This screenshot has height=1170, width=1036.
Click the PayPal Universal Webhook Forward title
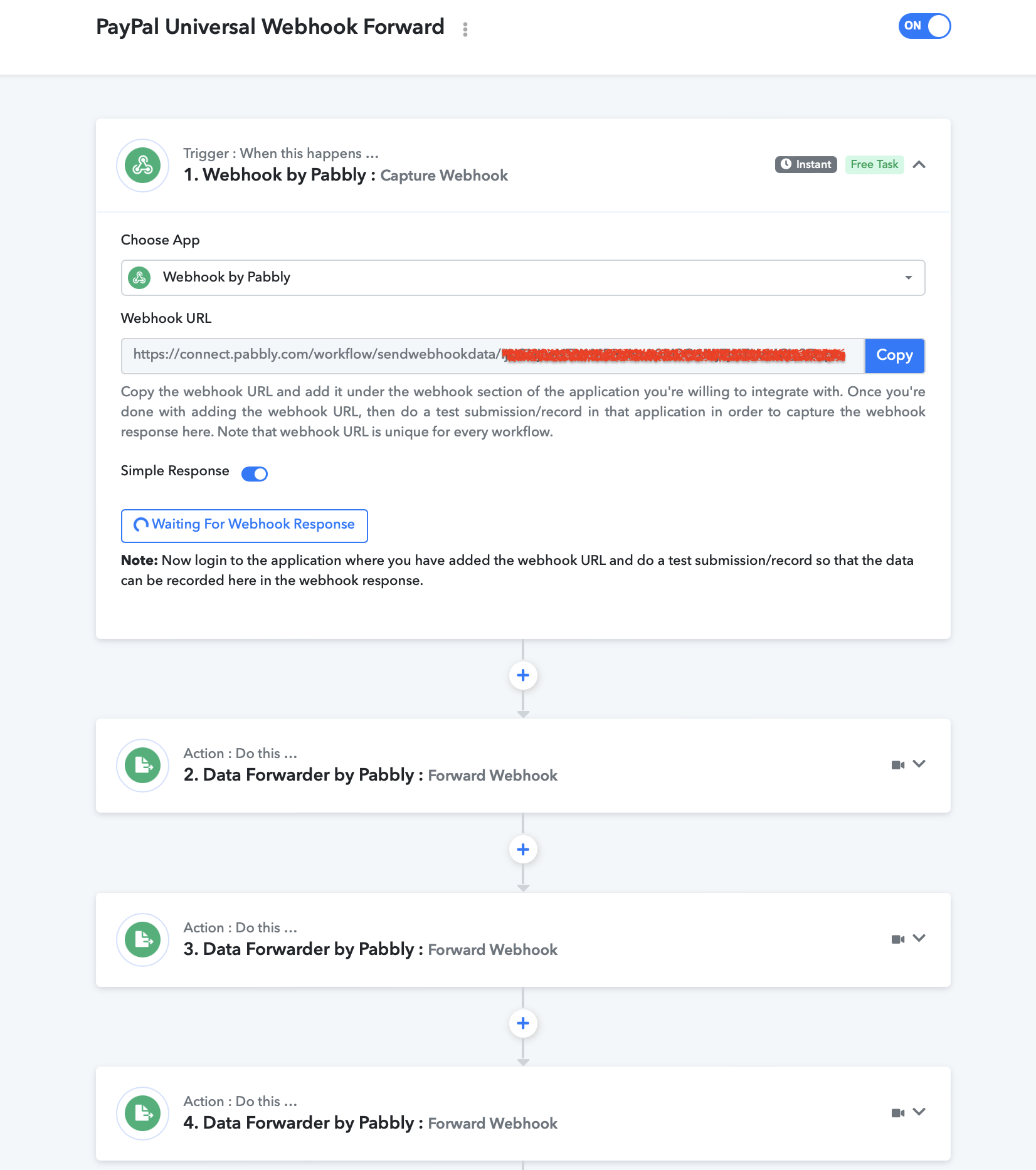click(270, 27)
